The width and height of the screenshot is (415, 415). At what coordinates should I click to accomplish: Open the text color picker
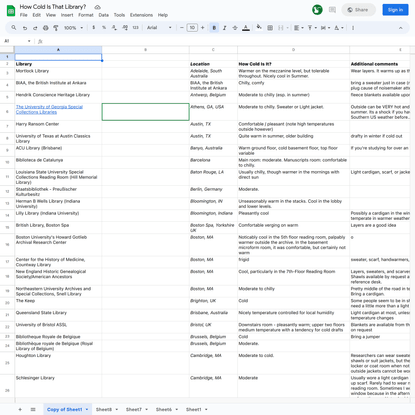(246, 28)
